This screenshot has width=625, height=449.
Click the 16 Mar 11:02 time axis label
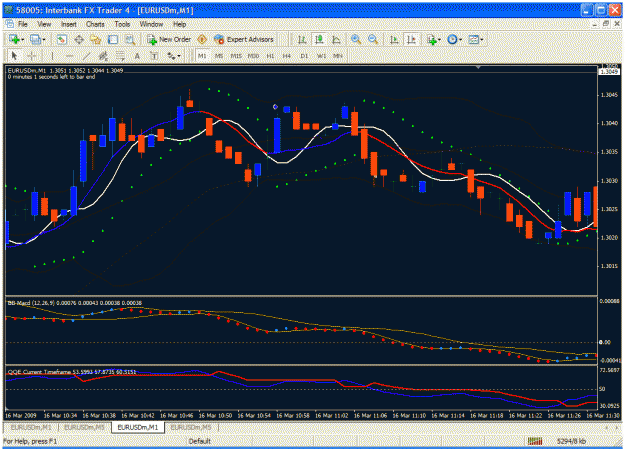click(331, 416)
